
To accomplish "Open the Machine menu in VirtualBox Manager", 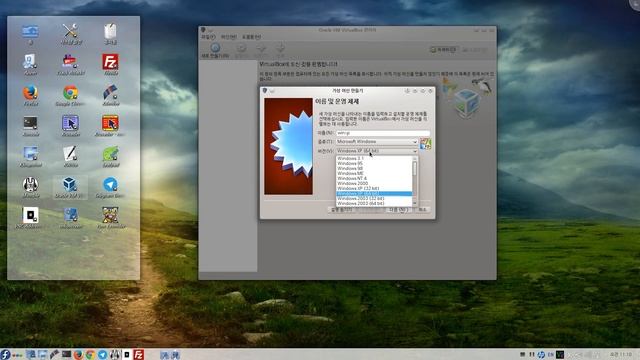I will 229,37.
